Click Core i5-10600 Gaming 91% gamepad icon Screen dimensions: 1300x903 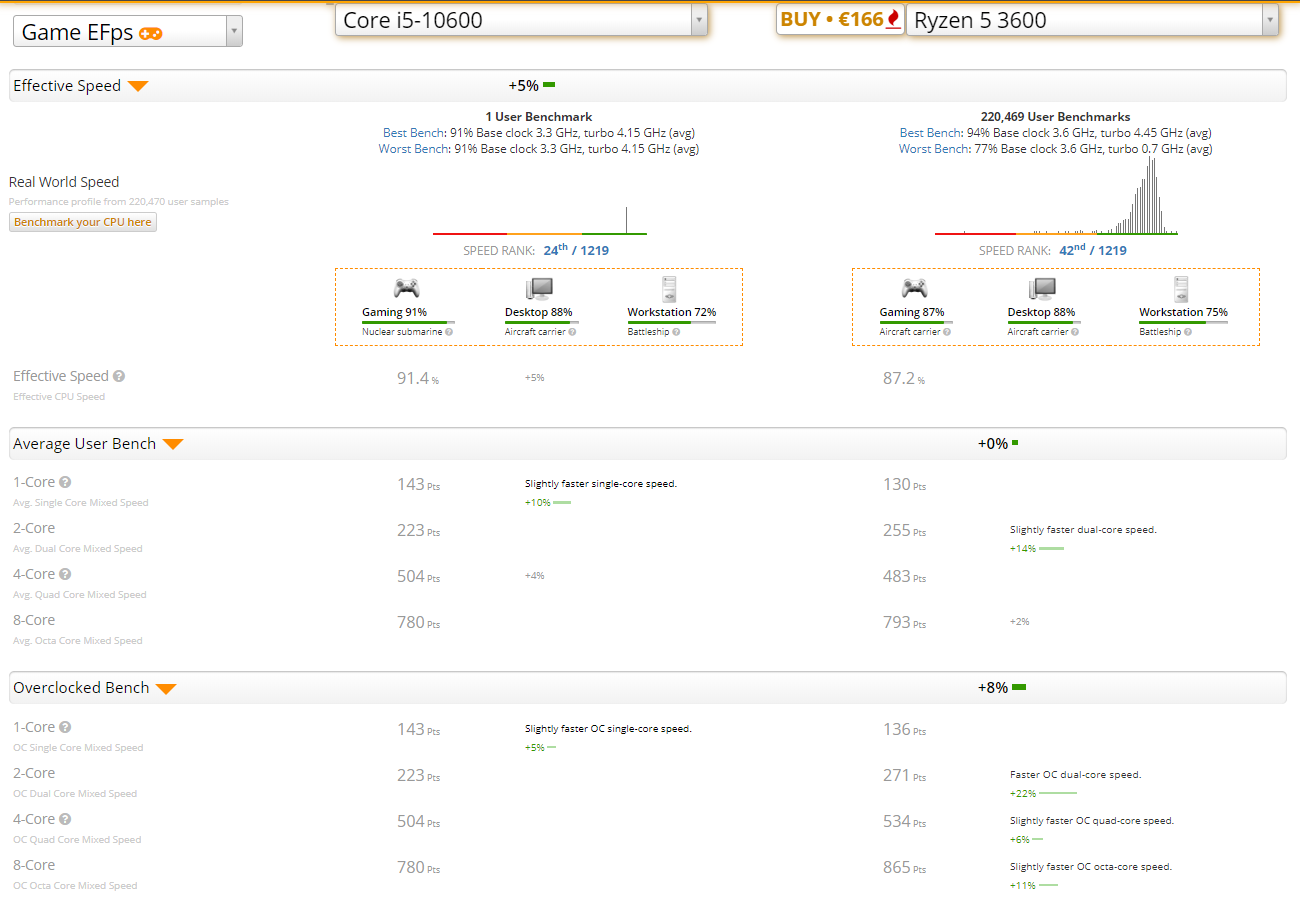pyautogui.click(x=405, y=289)
